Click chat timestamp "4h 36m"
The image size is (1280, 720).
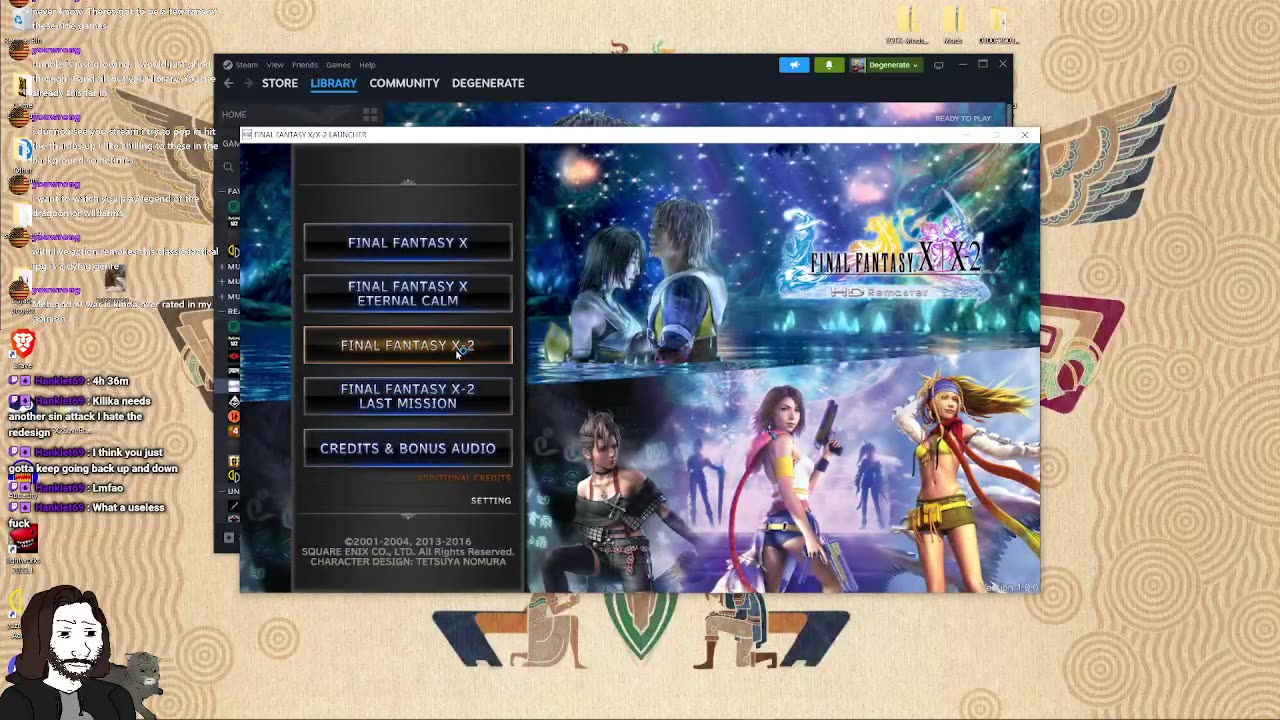(x=109, y=381)
